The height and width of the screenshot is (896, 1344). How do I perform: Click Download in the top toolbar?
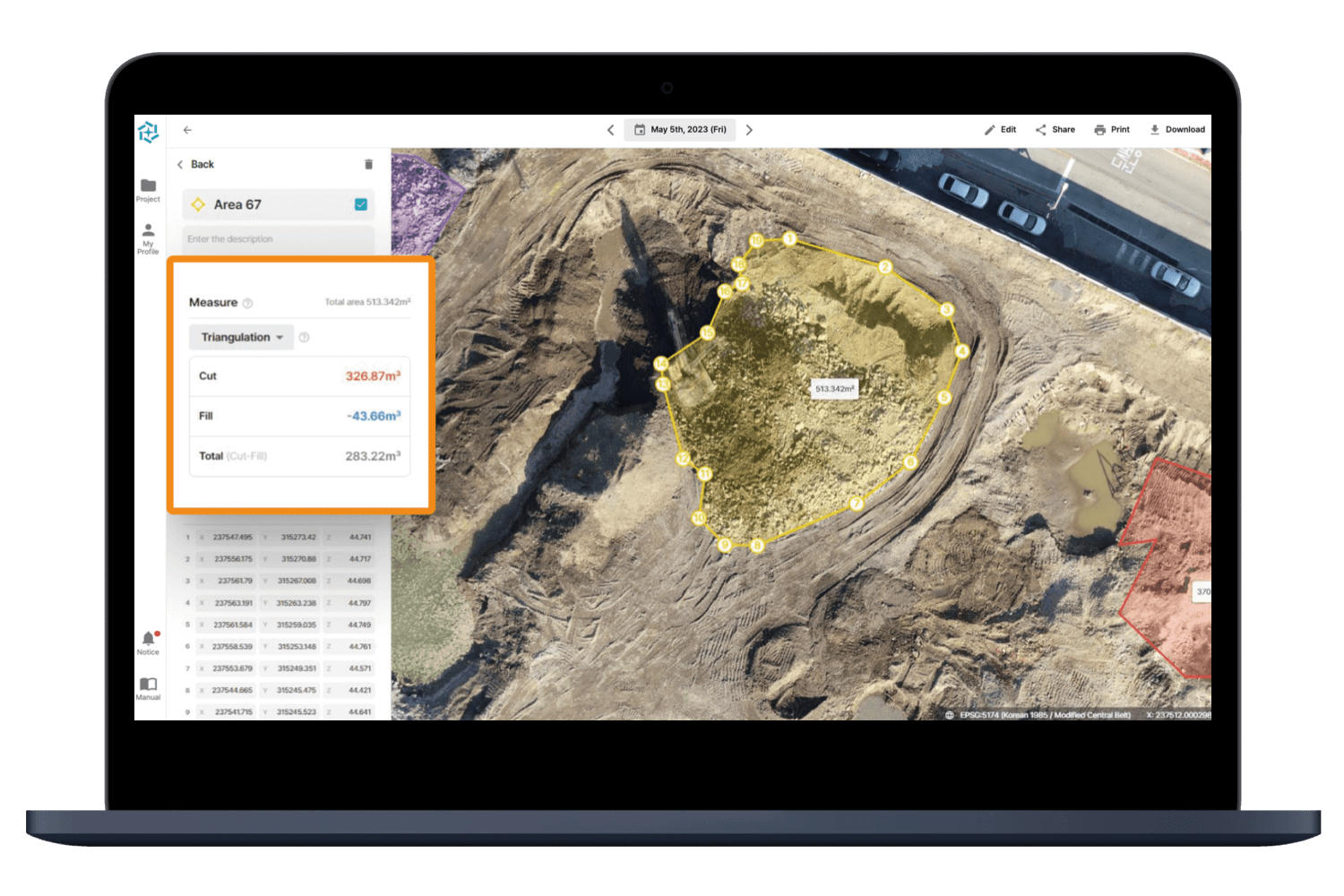tap(1177, 129)
